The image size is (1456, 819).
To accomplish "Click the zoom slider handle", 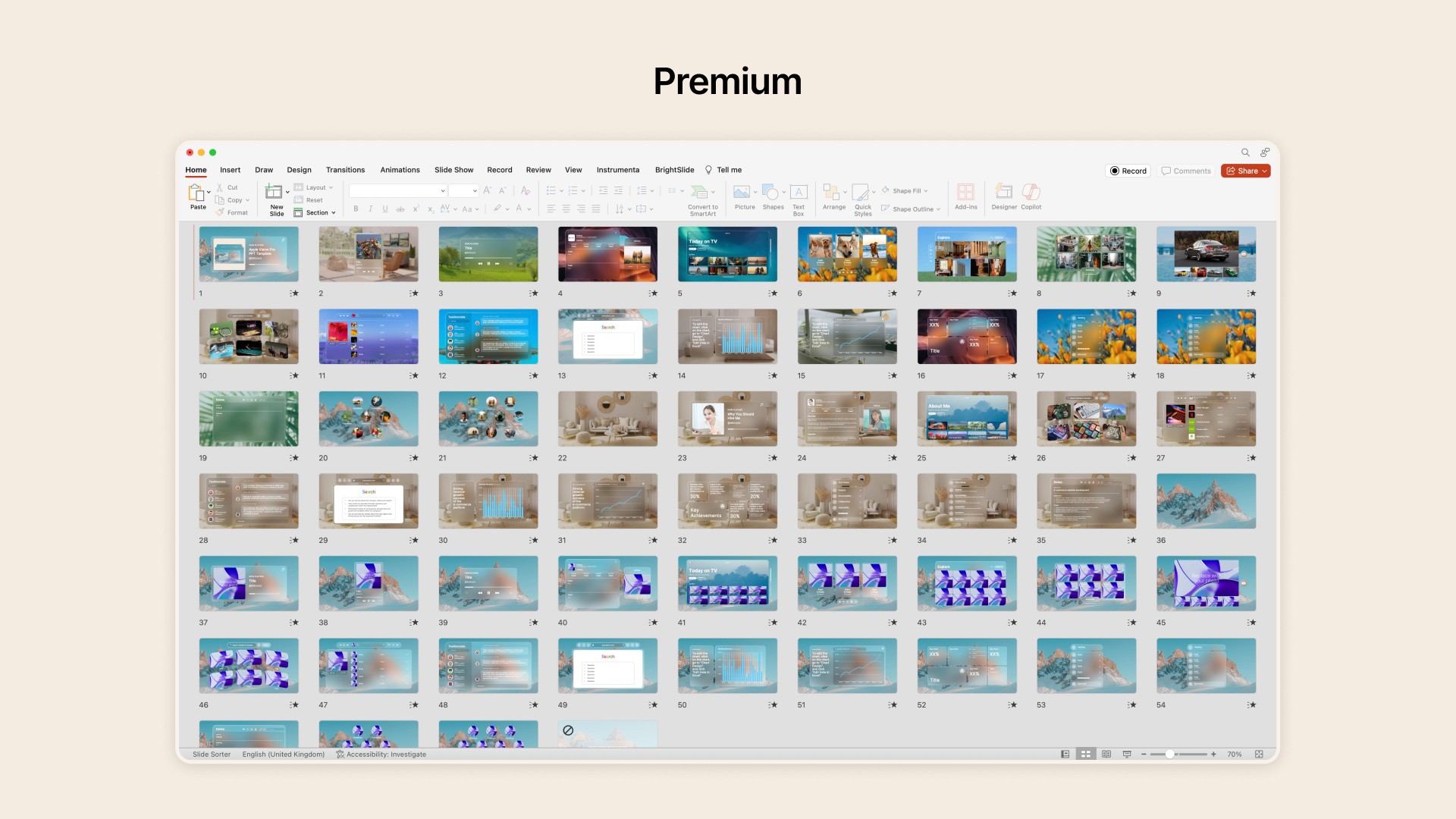I will pos(1170,755).
